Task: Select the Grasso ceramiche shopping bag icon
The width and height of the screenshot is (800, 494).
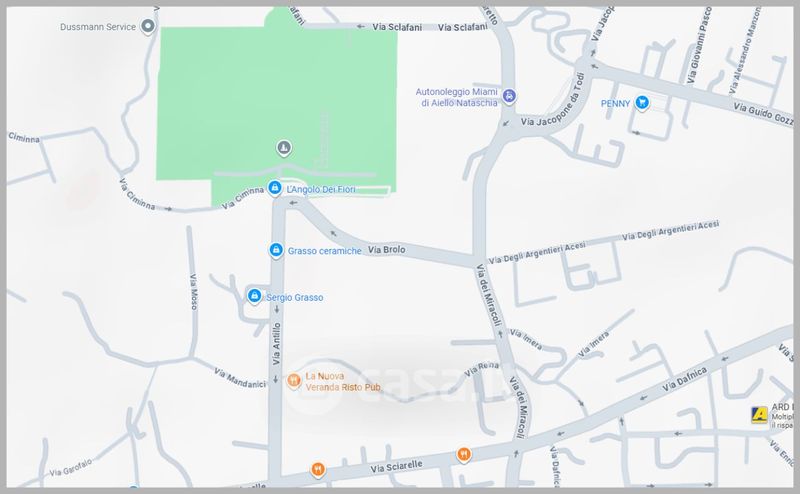Action: [x=276, y=250]
